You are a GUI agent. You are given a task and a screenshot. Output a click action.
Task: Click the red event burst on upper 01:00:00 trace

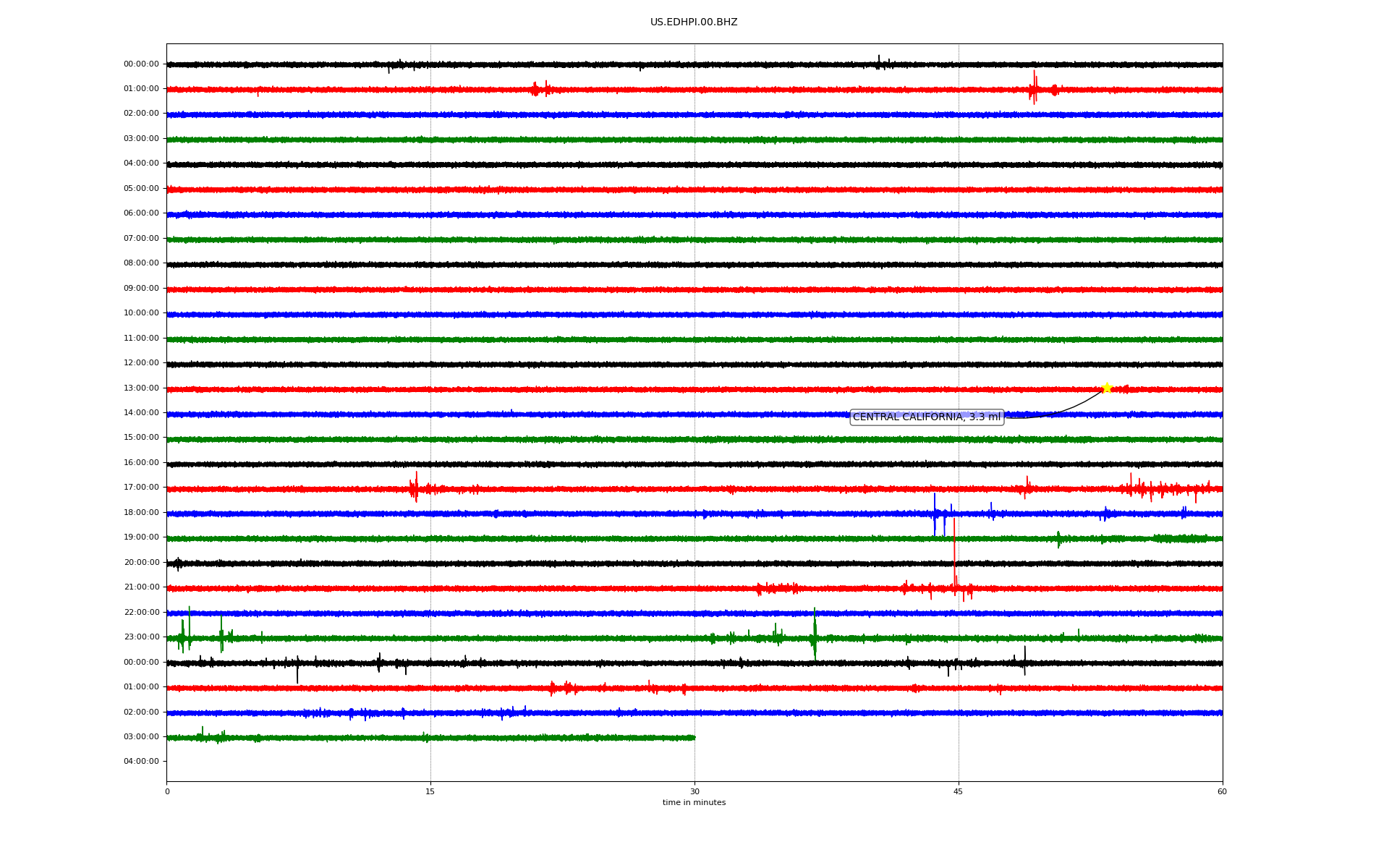[1034, 88]
